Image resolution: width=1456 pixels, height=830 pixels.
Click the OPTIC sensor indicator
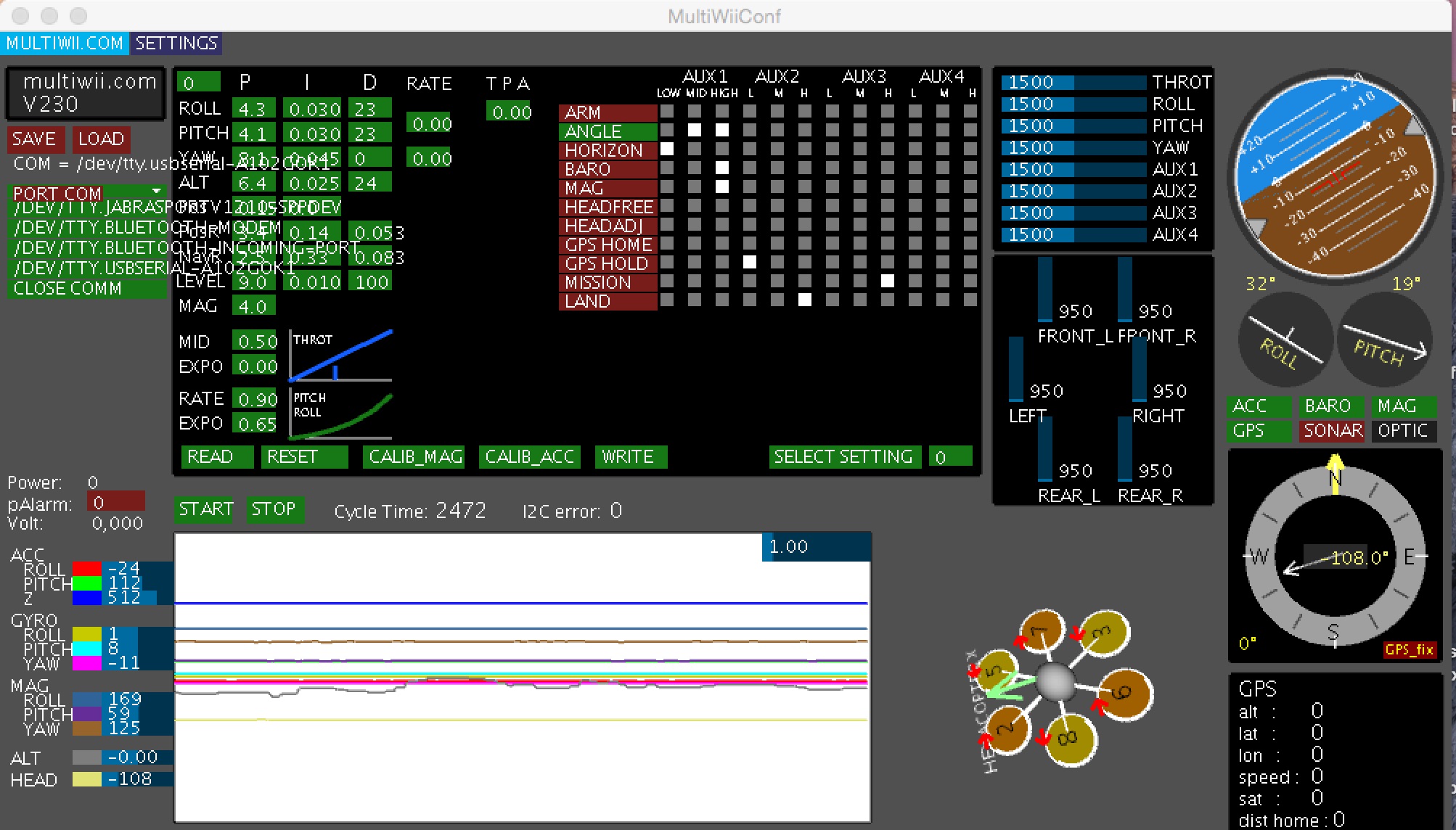pos(1404,430)
